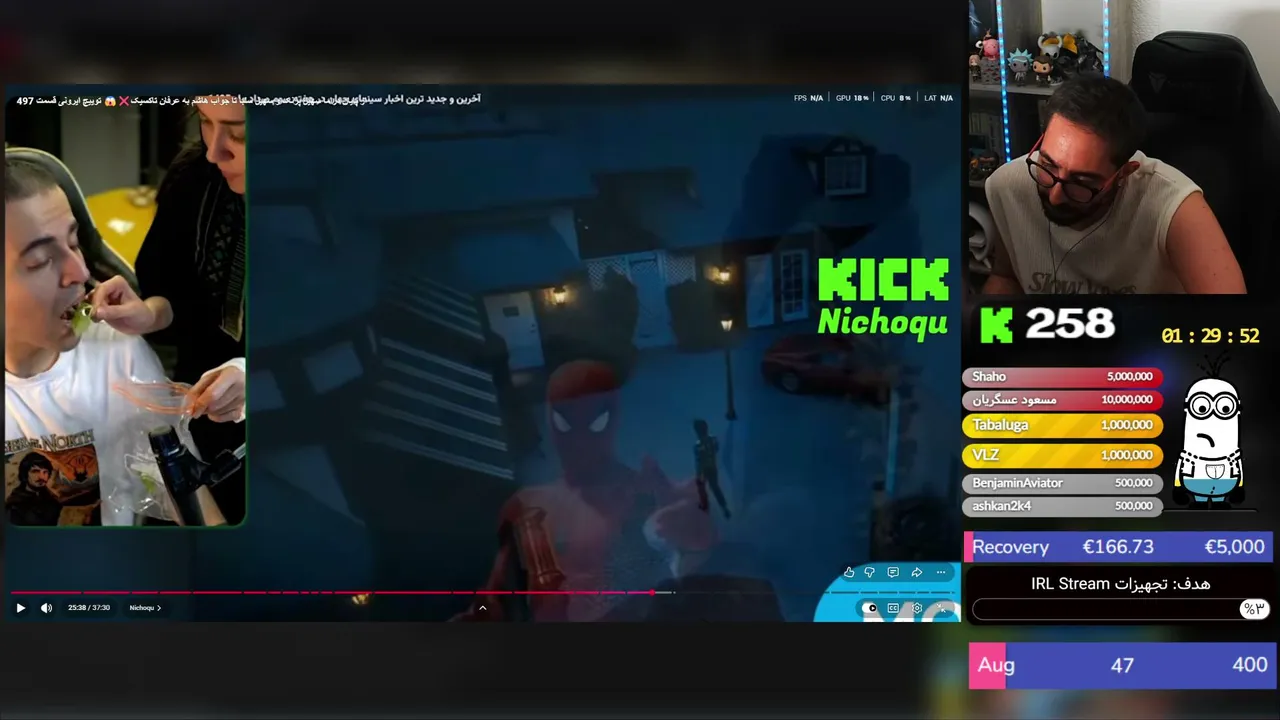Click the GPU 18% stat in overlay
The height and width of the screenshot is (720, 1280).
(852, 98)
